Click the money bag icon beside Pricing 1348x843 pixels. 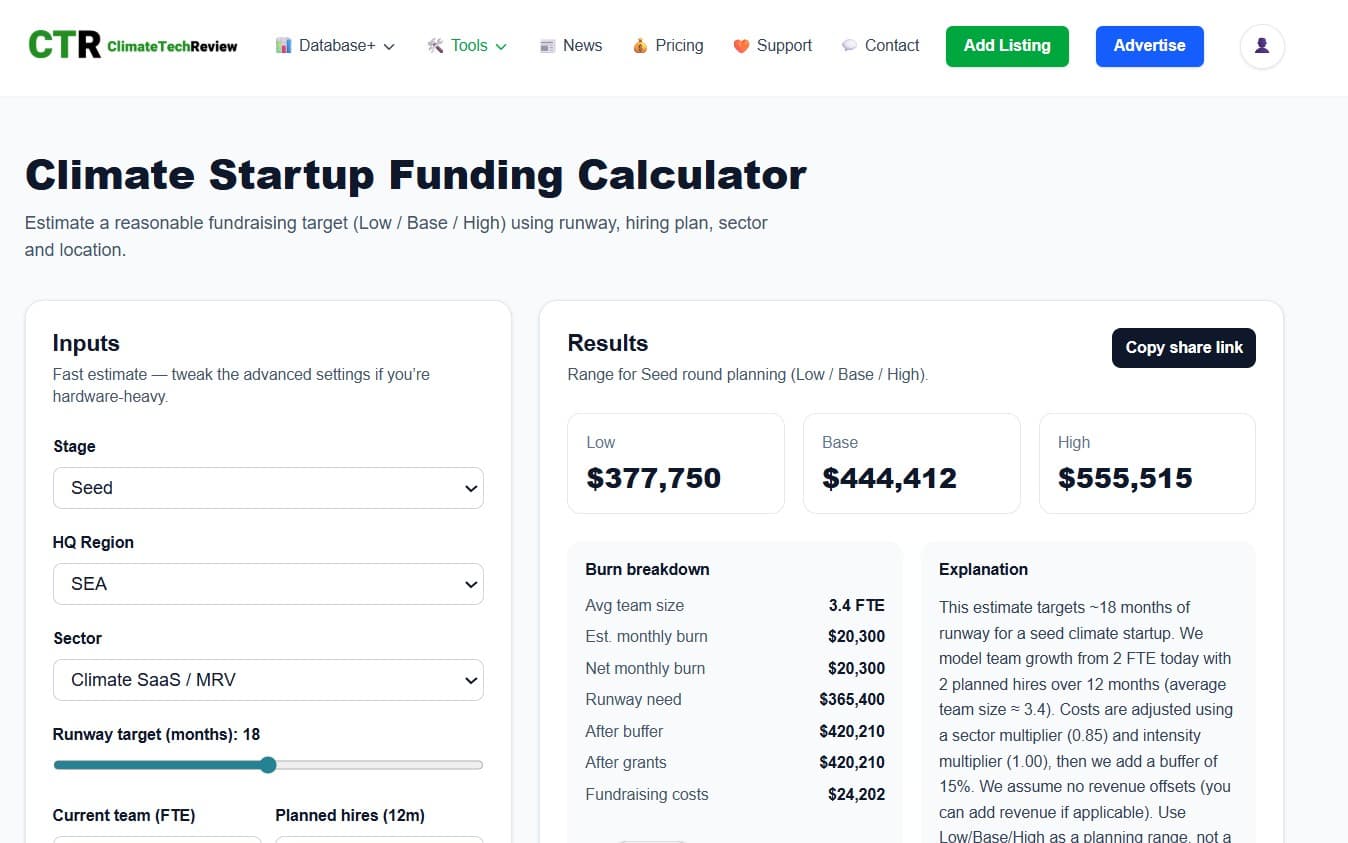(640, 46)
